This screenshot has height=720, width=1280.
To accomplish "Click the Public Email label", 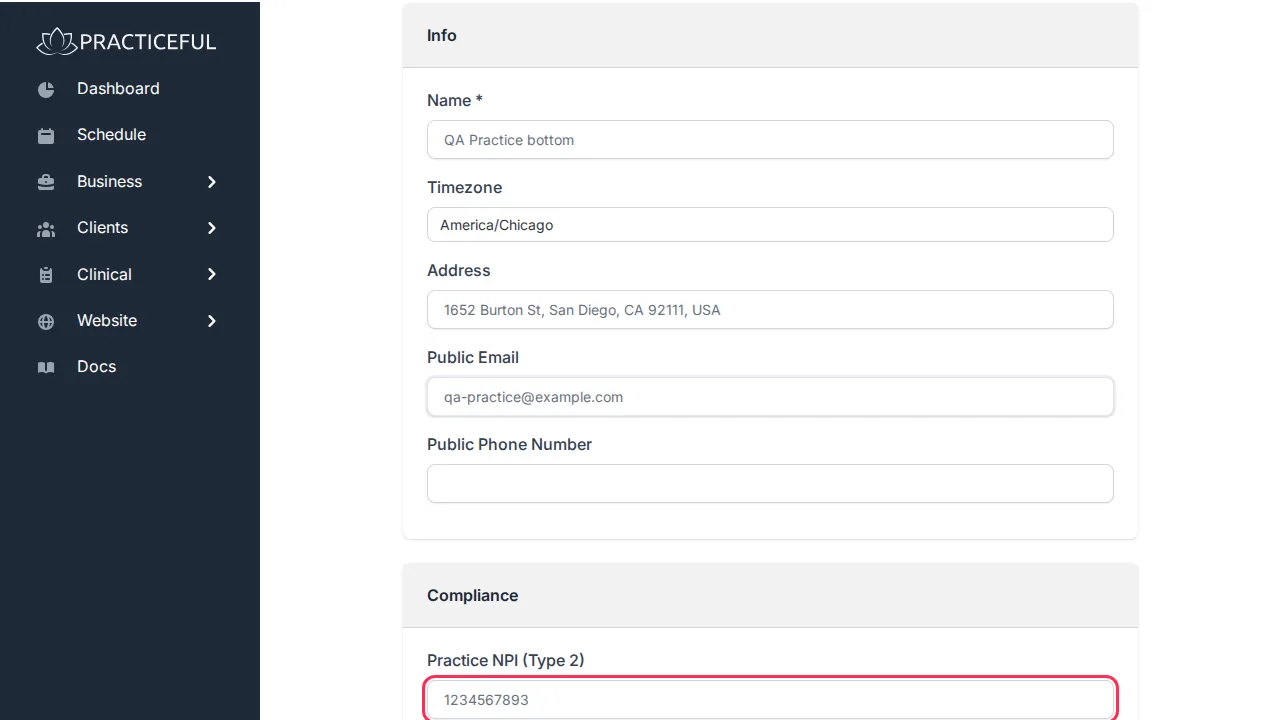I will tap(473, 357).
